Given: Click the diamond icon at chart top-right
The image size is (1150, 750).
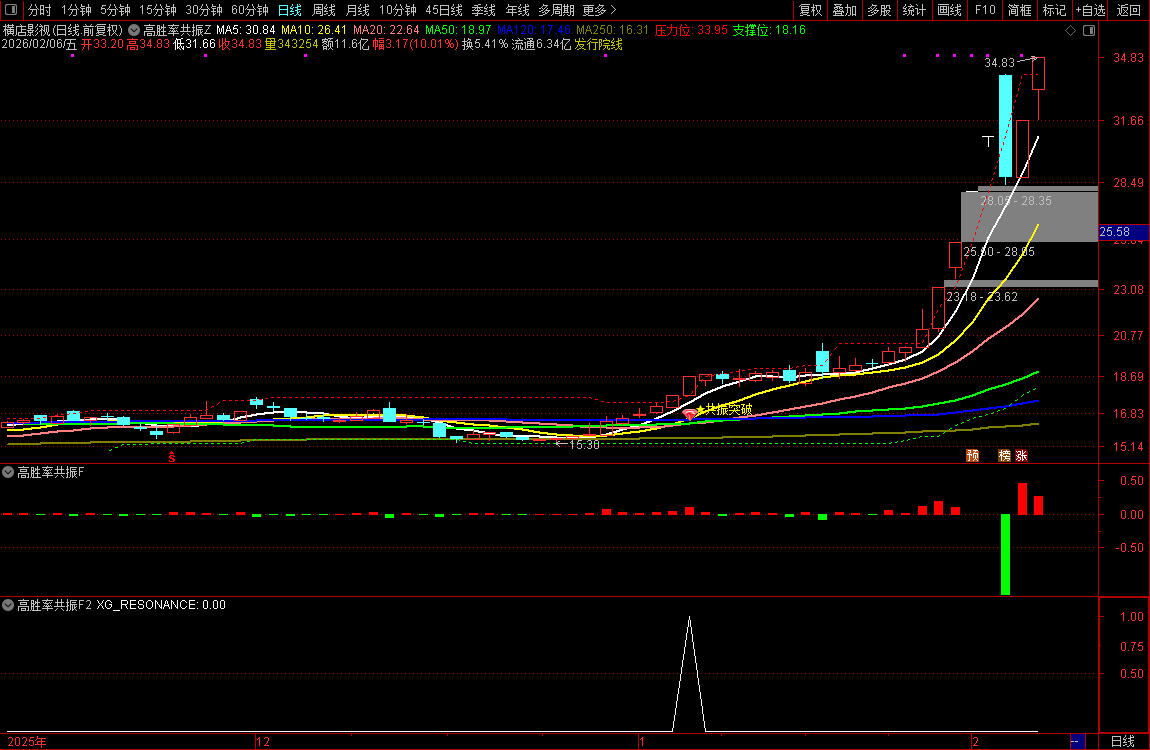Looking at the screenshot, I should coord(1070,31).
